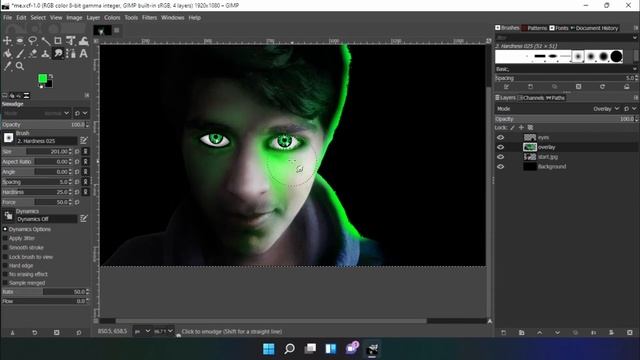The image size is (640, 360).
Task: Open the layer Mode dropdown showing Overlay
Action: (606, 109)
